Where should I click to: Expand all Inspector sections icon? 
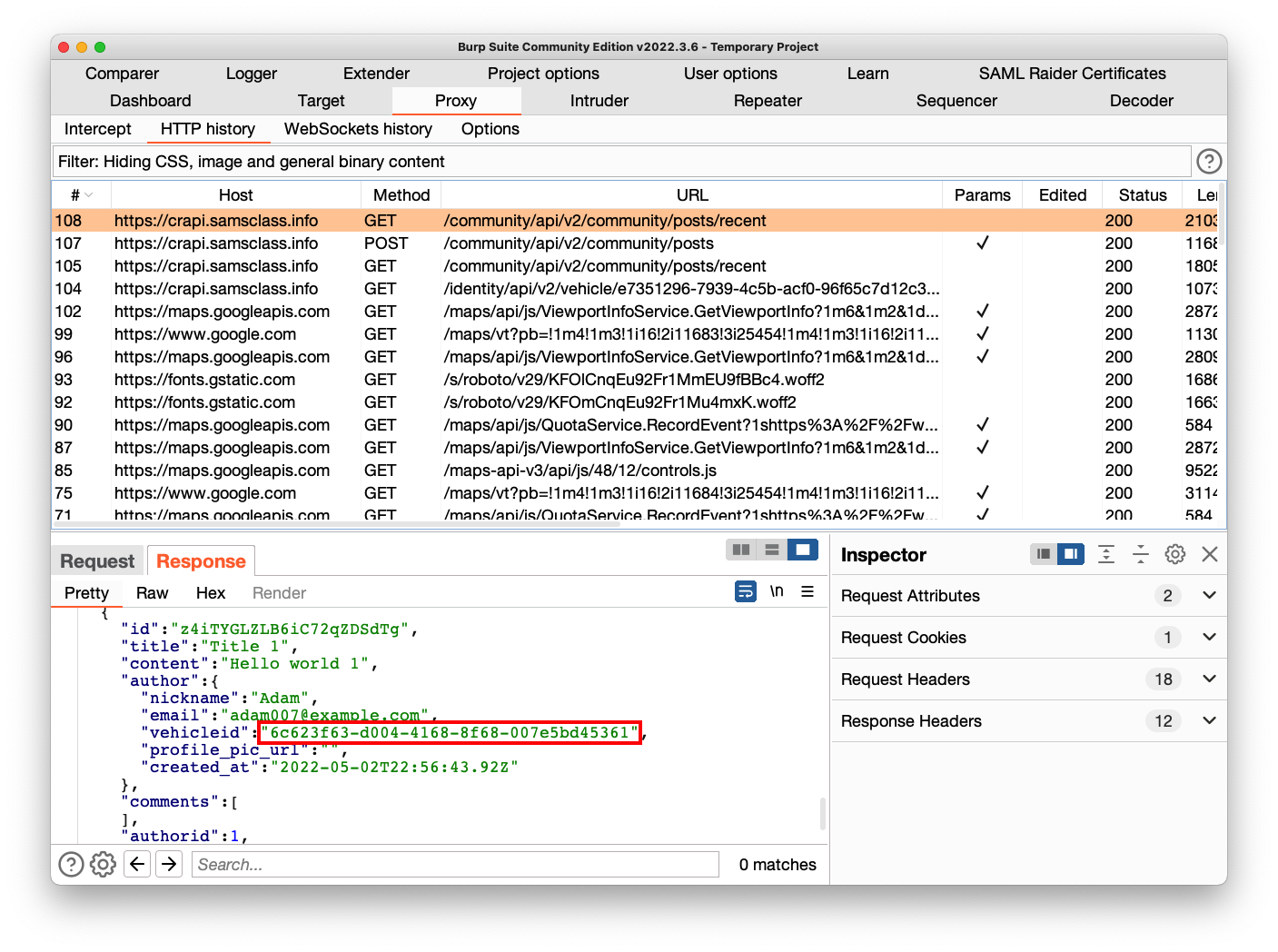pyautogui.click(x=1106, y=554)
